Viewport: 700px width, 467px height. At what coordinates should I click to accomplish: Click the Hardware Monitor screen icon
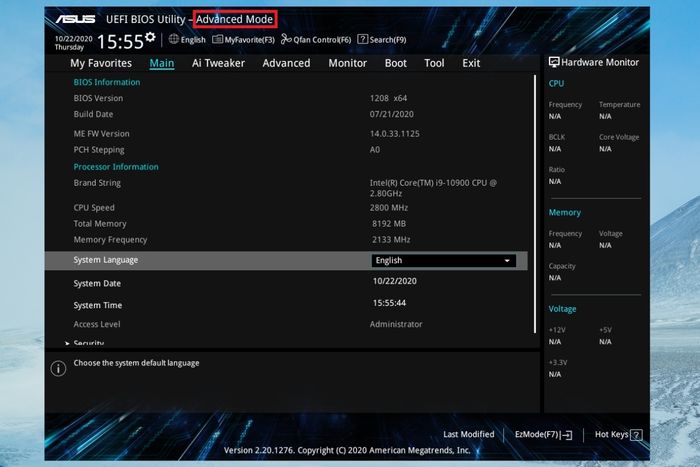click(554, 62)
